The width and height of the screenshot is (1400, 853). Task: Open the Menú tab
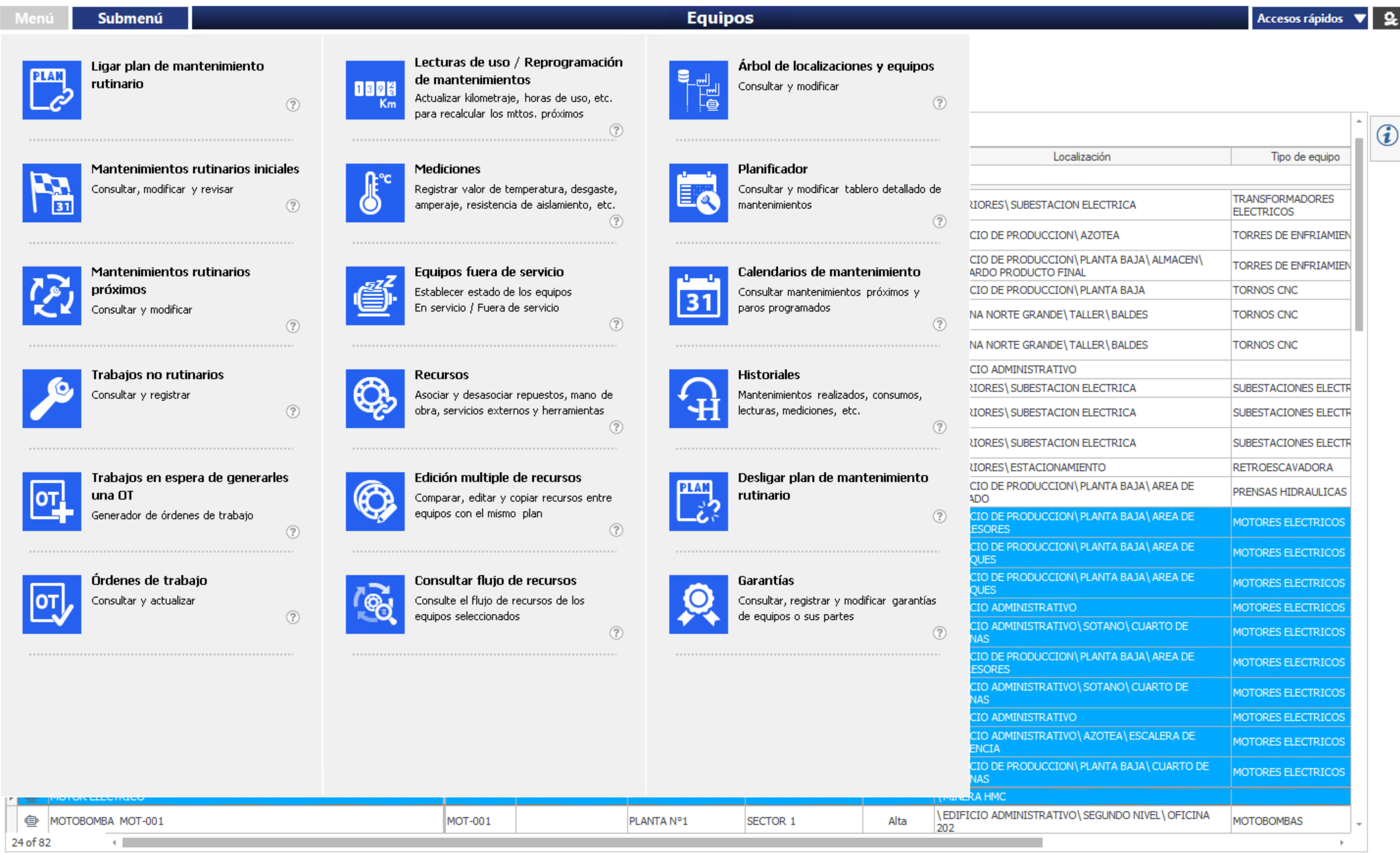point(34,18)
